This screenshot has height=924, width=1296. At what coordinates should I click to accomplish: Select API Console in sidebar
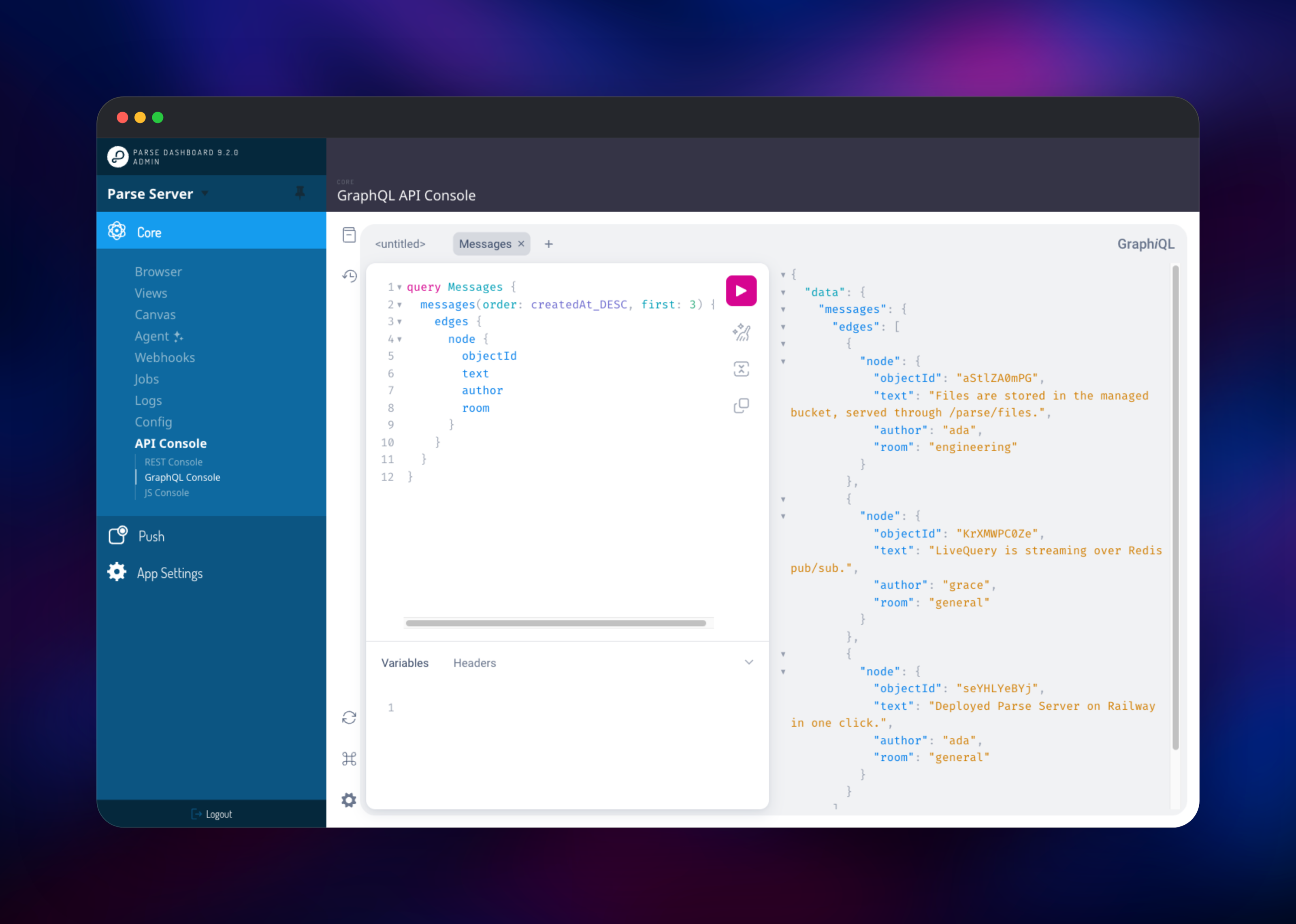171,443
